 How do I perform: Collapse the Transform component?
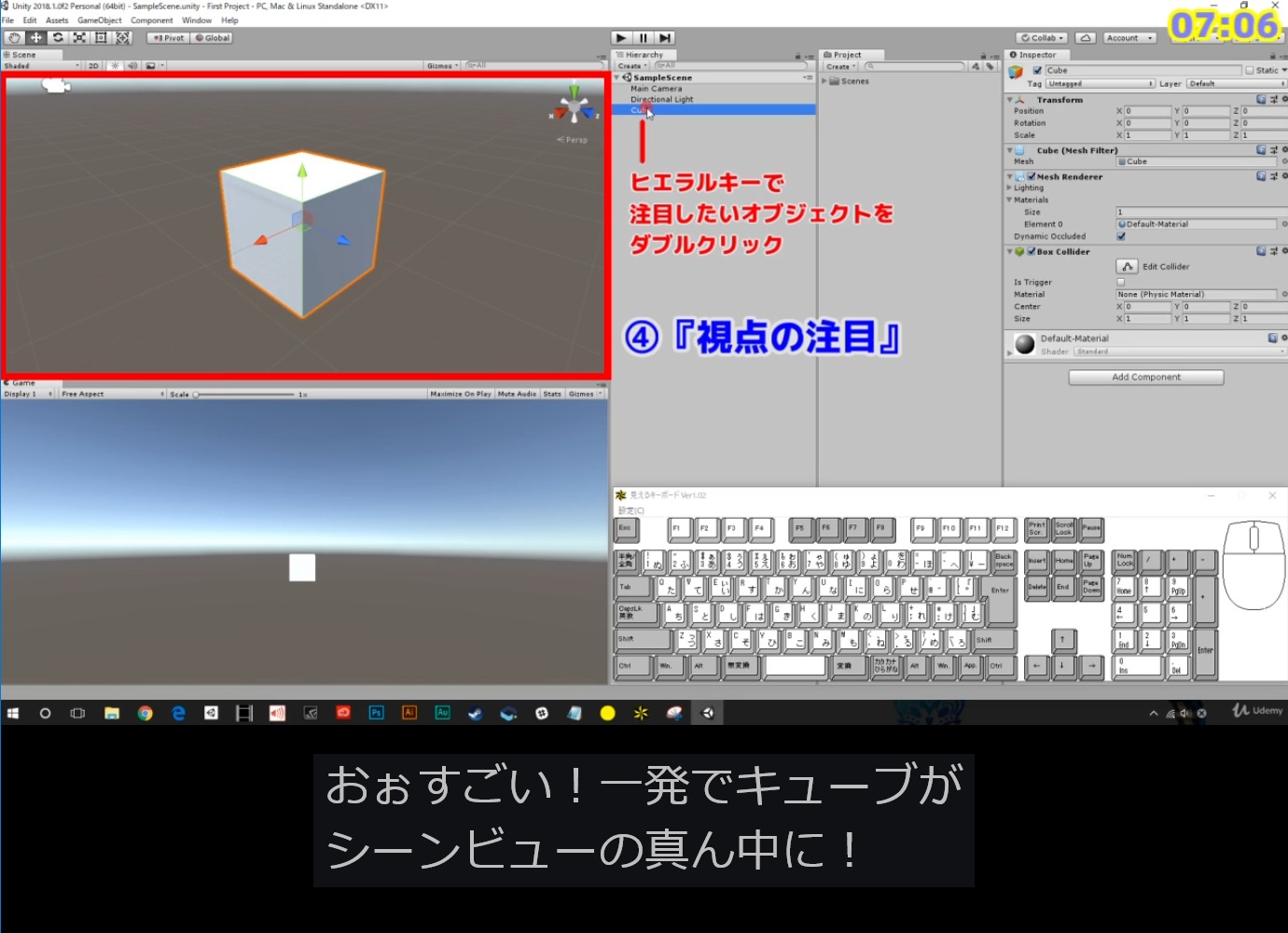pyautogui.click(x=1009, y=99)
